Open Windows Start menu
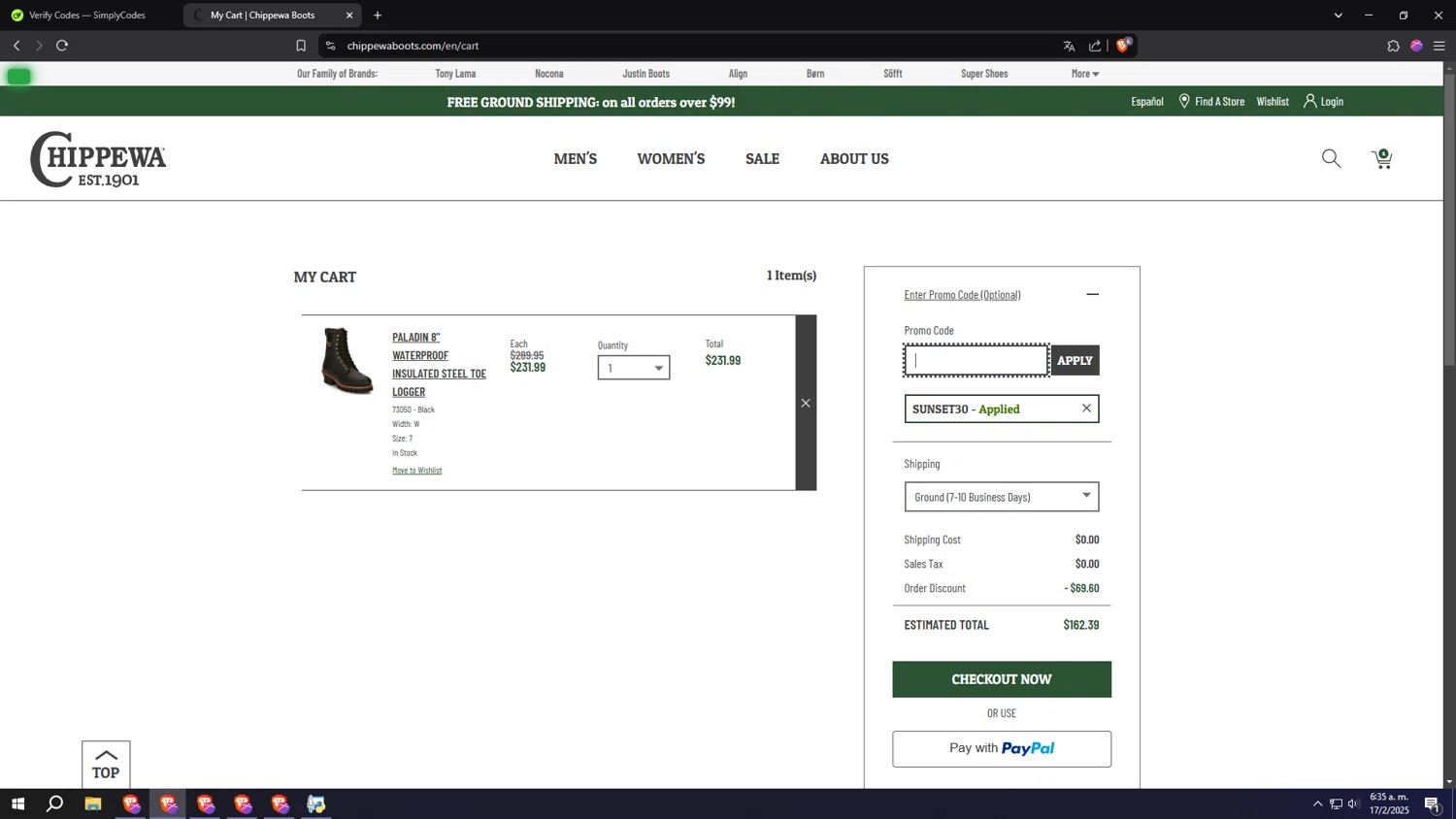This screenshot has width=1456, height=819. pos(17,803)
